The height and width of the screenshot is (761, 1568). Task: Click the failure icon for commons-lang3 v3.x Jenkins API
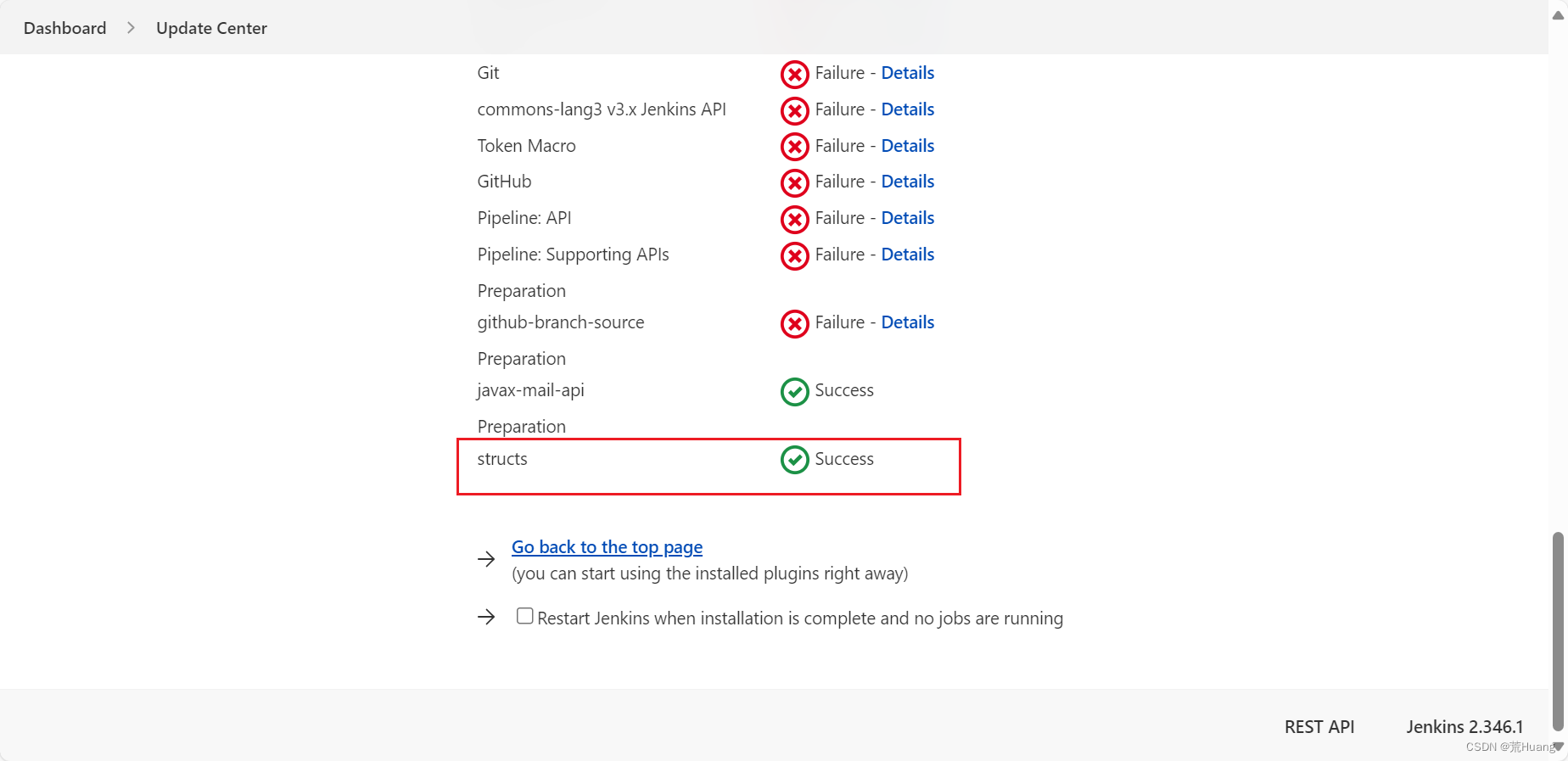tap(794, 111)
